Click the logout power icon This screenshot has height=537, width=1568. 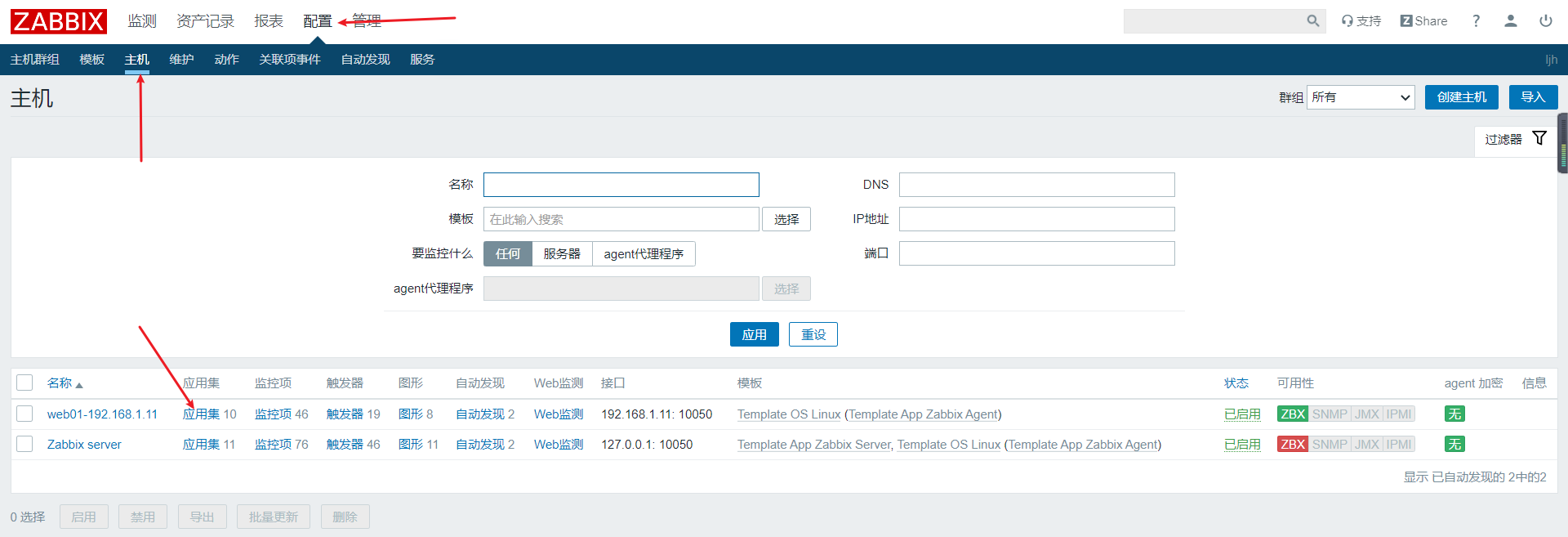[1546, 21]
